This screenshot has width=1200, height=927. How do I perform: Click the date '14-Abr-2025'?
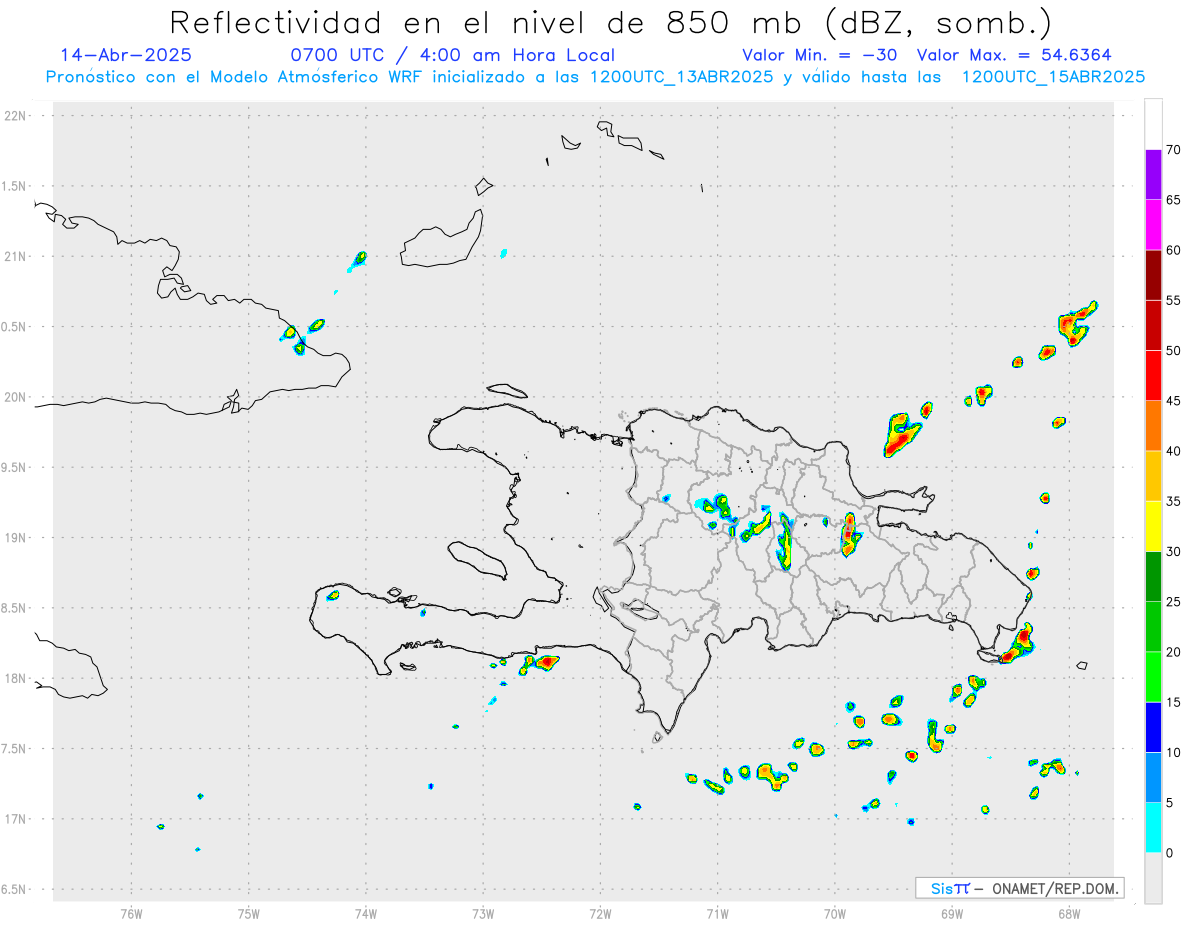pyautogui.click(x=126, y=55)
